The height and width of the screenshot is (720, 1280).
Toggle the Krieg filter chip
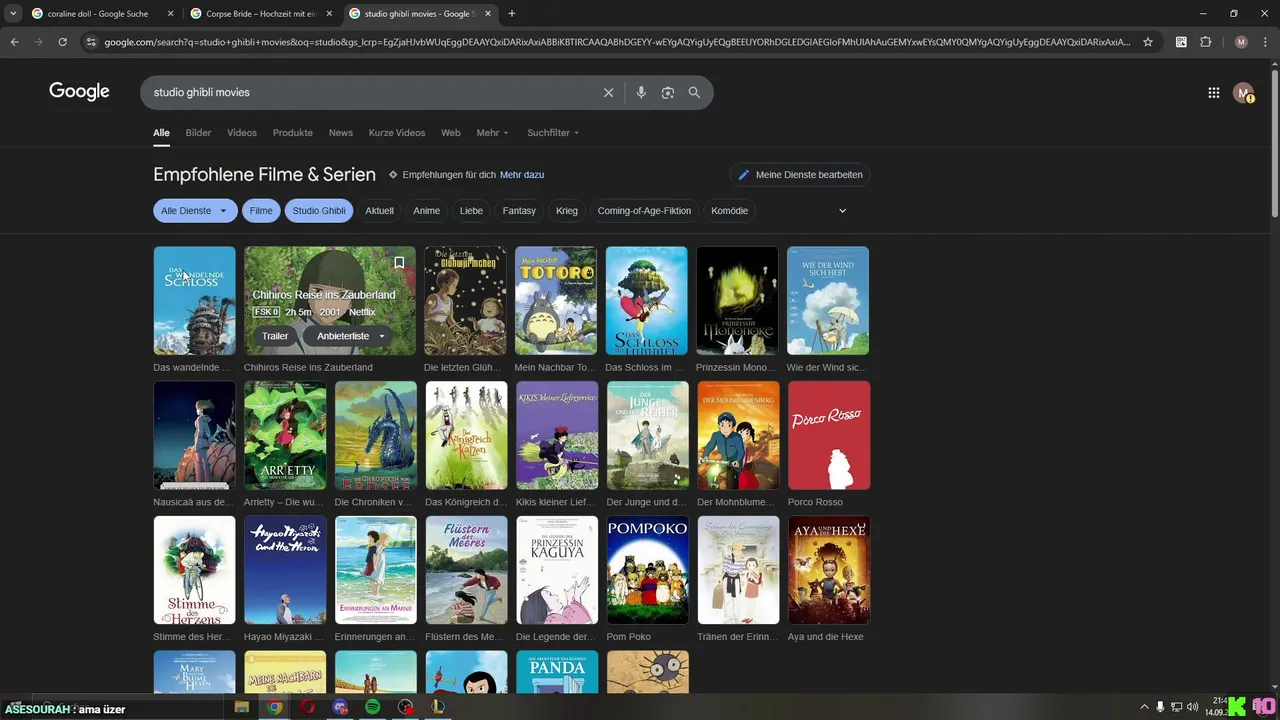(x=567, y=211)
